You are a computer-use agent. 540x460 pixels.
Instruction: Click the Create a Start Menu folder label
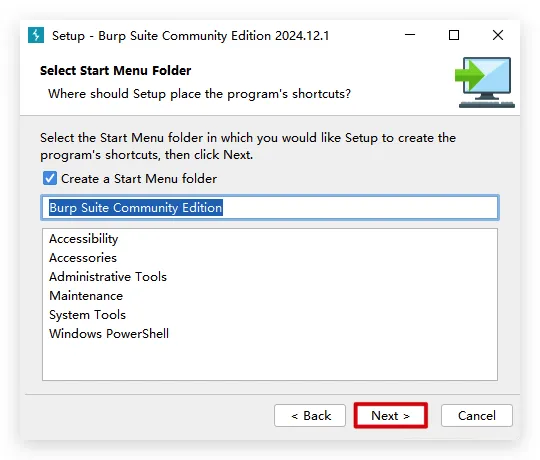(139, 179)
